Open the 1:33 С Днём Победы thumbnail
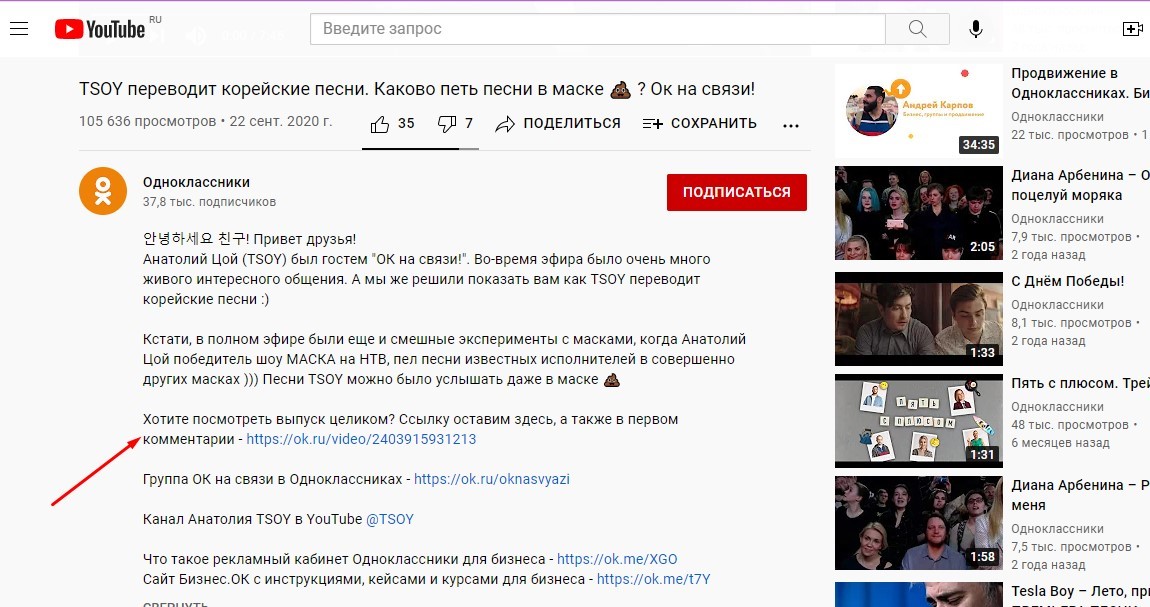 point(918,319)
